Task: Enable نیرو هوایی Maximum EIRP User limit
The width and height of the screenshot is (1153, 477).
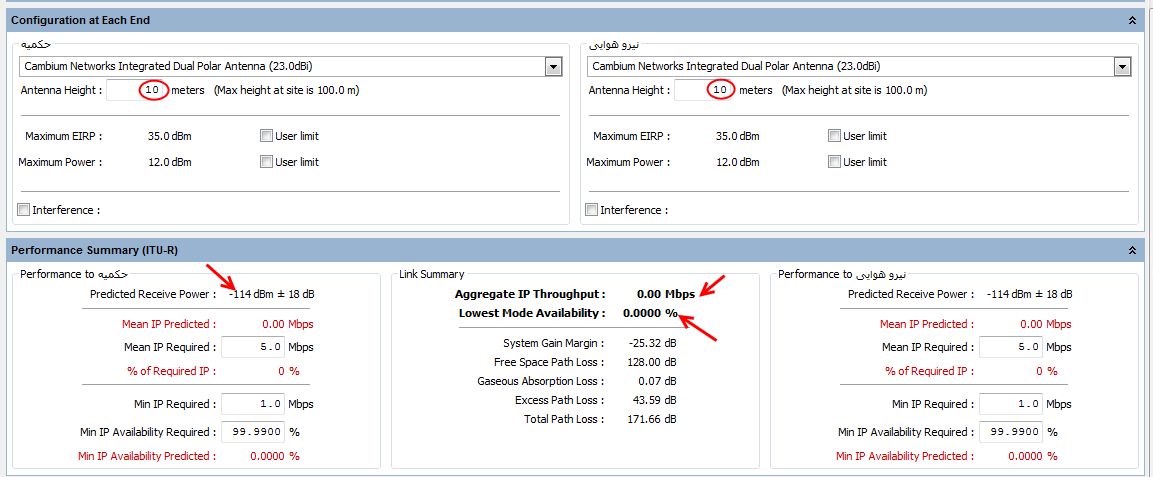Action: pyautogui.click(x=834, y=136)
